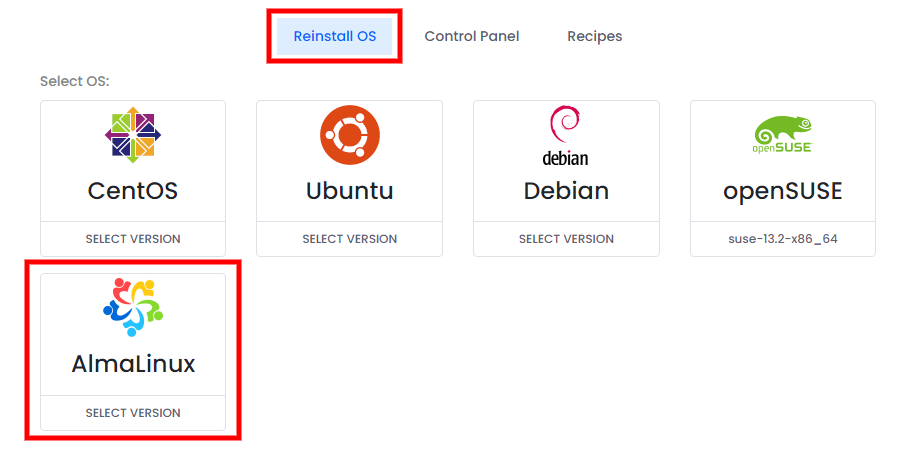Click the orange Ubuntu circle logo
This screenshot has width=923, height=456.
click(350, 135)
